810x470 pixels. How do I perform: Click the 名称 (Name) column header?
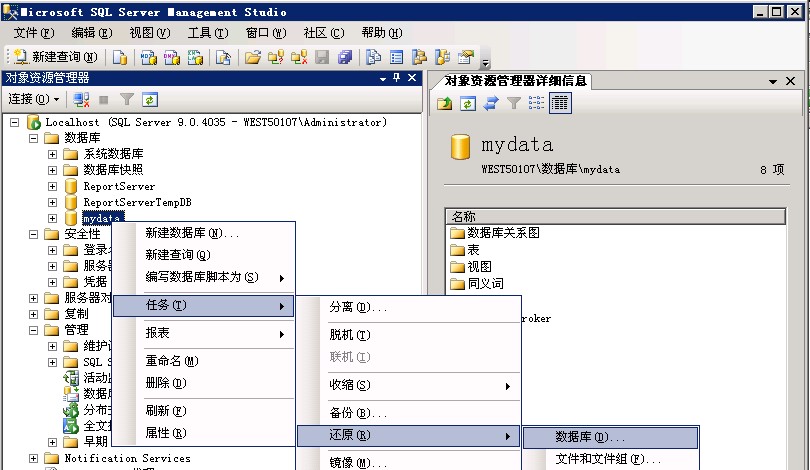point(464,216)
